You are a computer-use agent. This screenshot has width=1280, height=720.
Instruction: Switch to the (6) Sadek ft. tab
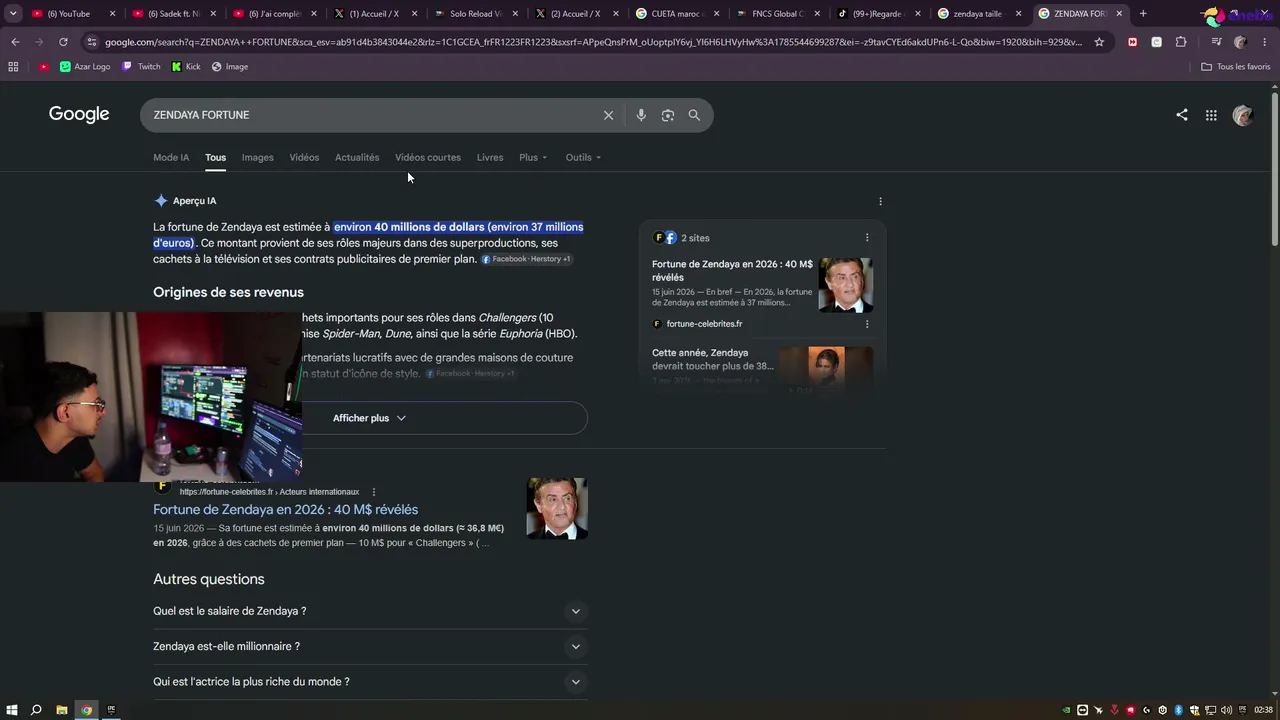click(175, 14)
